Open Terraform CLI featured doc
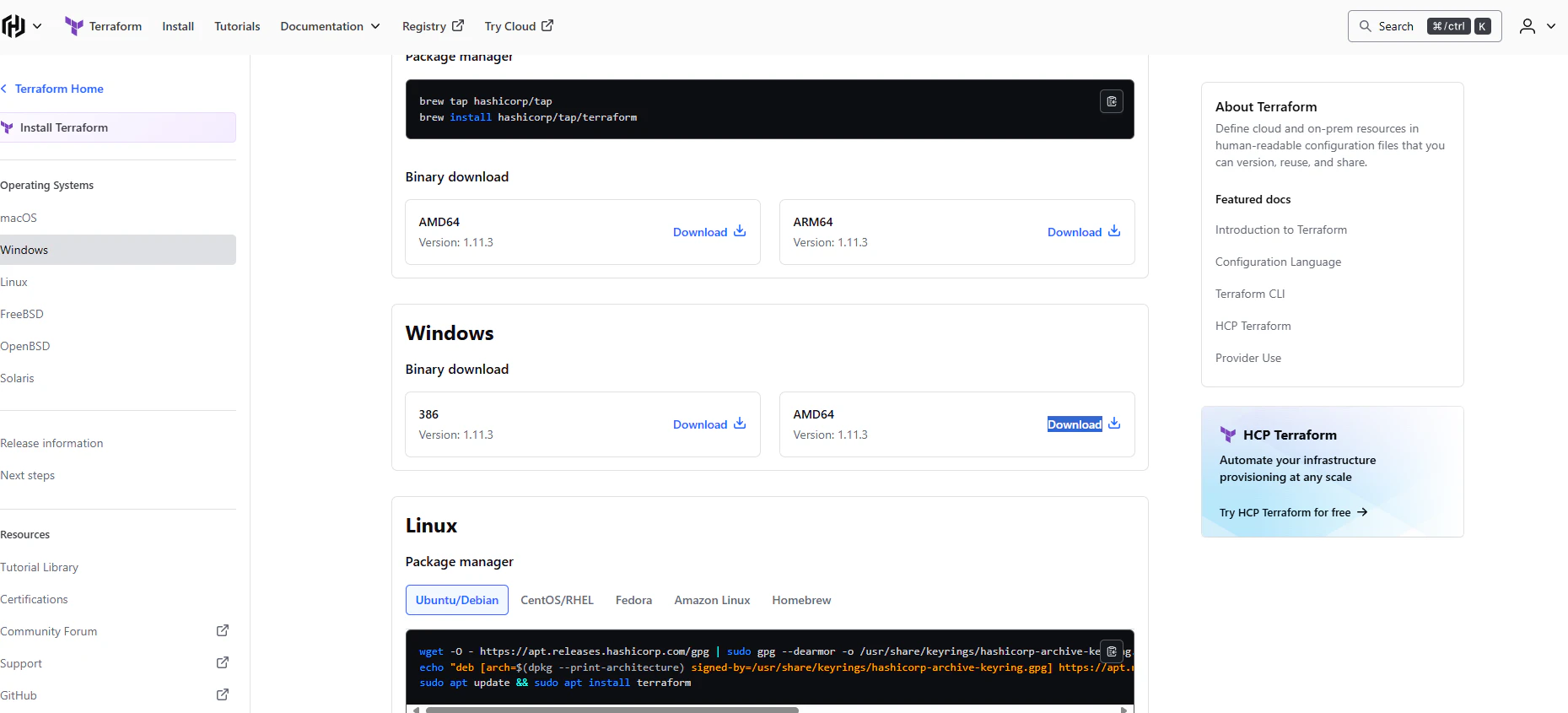Screen dimensions: 1568x713 [x=1250, y=294]
